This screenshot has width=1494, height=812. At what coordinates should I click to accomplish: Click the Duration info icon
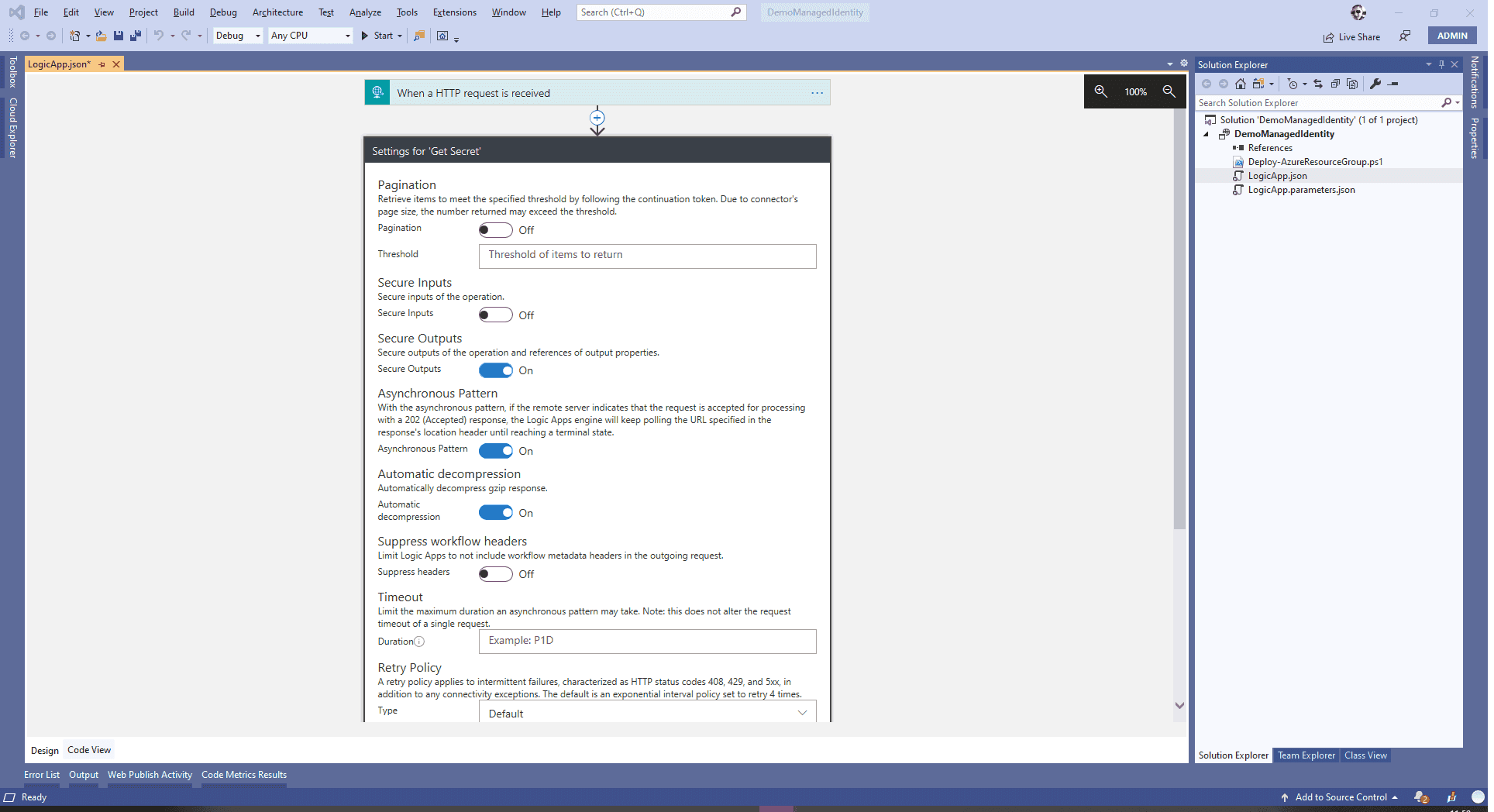click(419, 642)
